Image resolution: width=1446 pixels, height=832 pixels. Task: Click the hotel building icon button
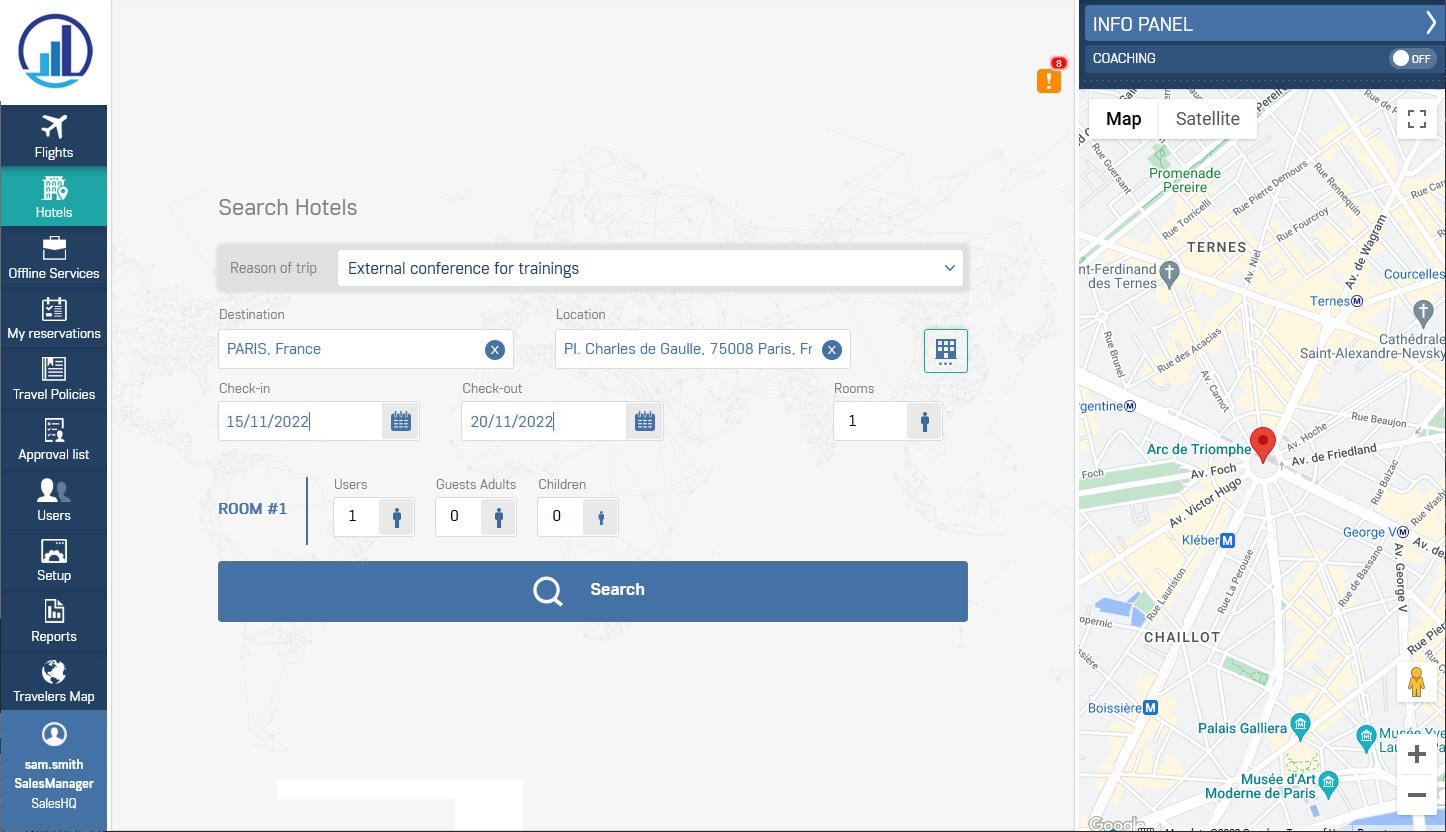[945, 350]
